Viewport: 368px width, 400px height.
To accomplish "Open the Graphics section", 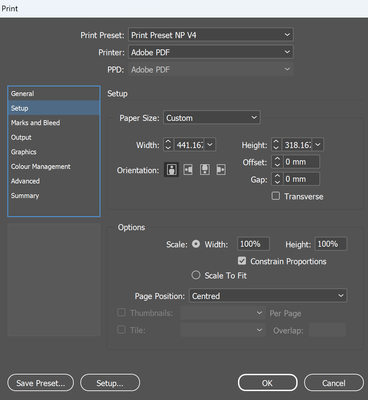I will click(54, 152).
